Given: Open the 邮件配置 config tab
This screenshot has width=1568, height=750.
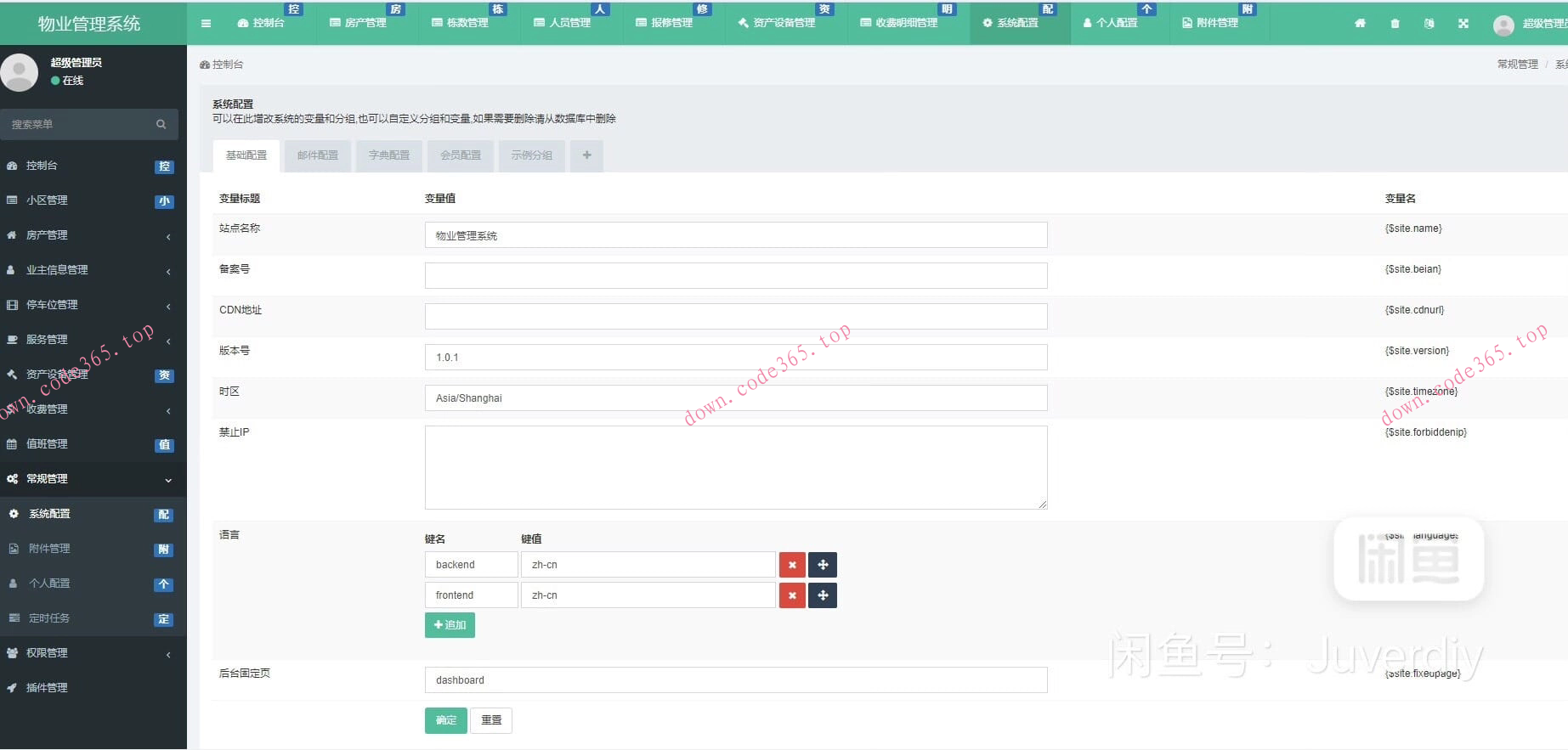Looking at the screenshot, I should [318, 155].
